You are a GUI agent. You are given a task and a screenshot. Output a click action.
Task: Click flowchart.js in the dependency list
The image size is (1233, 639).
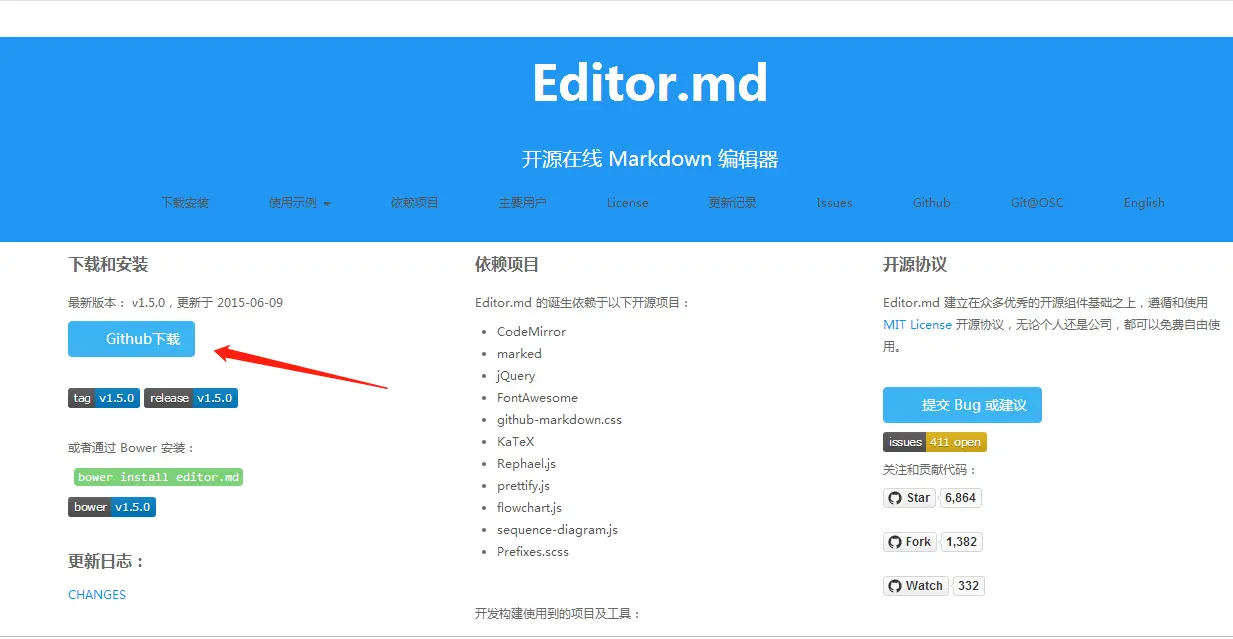(529, 508)
